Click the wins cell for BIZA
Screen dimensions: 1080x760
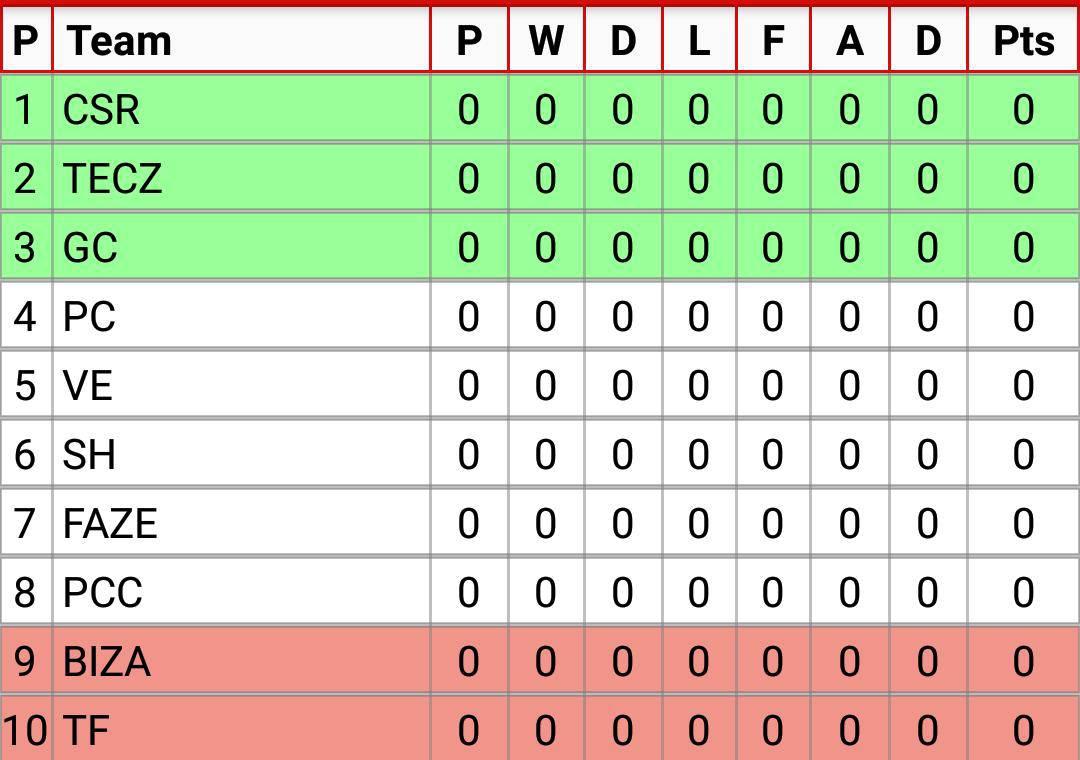click(546, 660)
